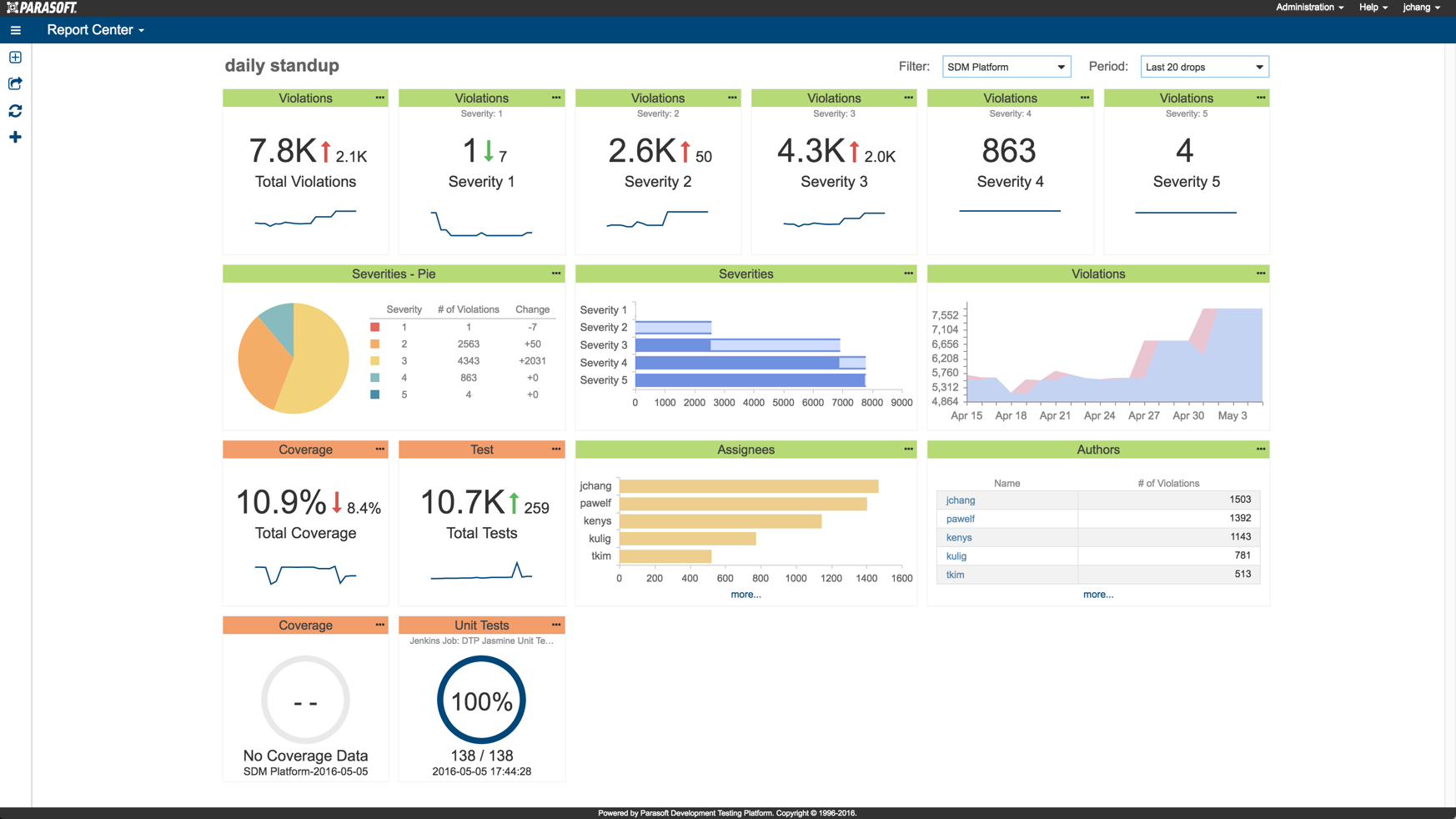Open options menu of Assignees widget
The width and height of the screenshot is (1456, 819).
coord(908,450)
